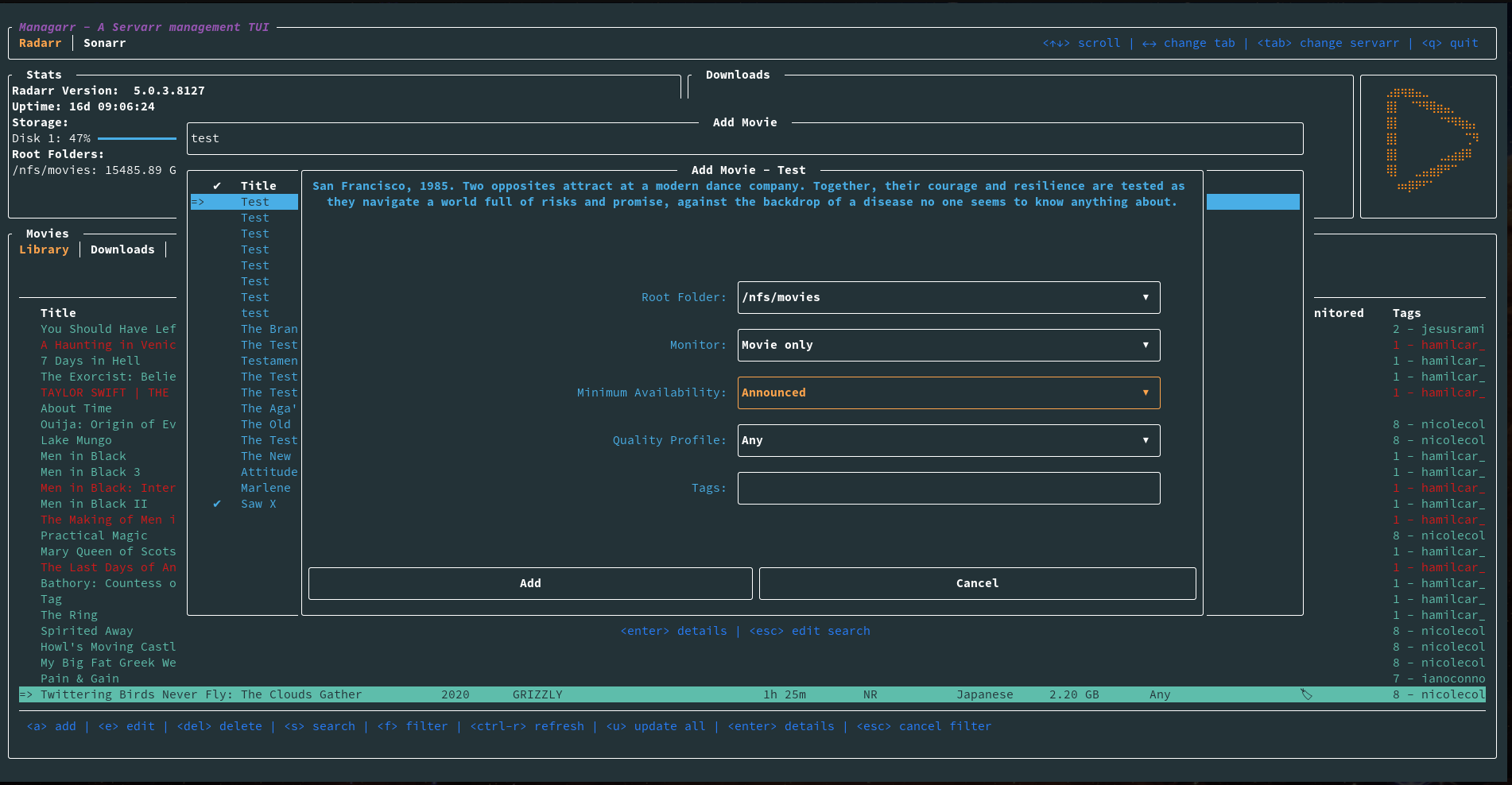This screenshot has height=785, width=1512.
Task: Click the checkmark header above the search results
Action: point(217,186)
